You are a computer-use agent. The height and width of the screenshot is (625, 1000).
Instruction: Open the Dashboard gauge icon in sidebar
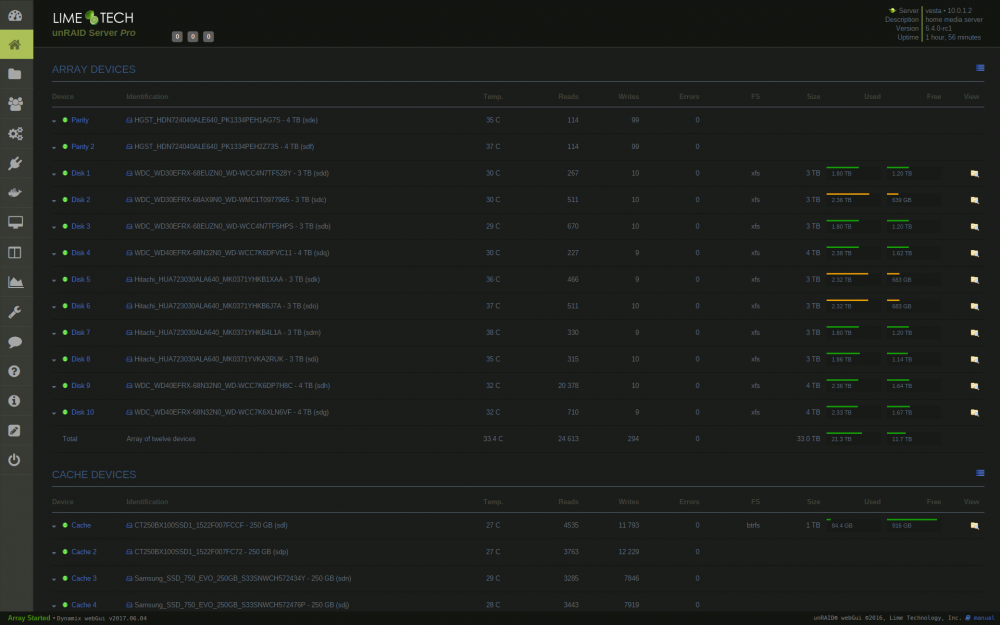click(15, 15)
